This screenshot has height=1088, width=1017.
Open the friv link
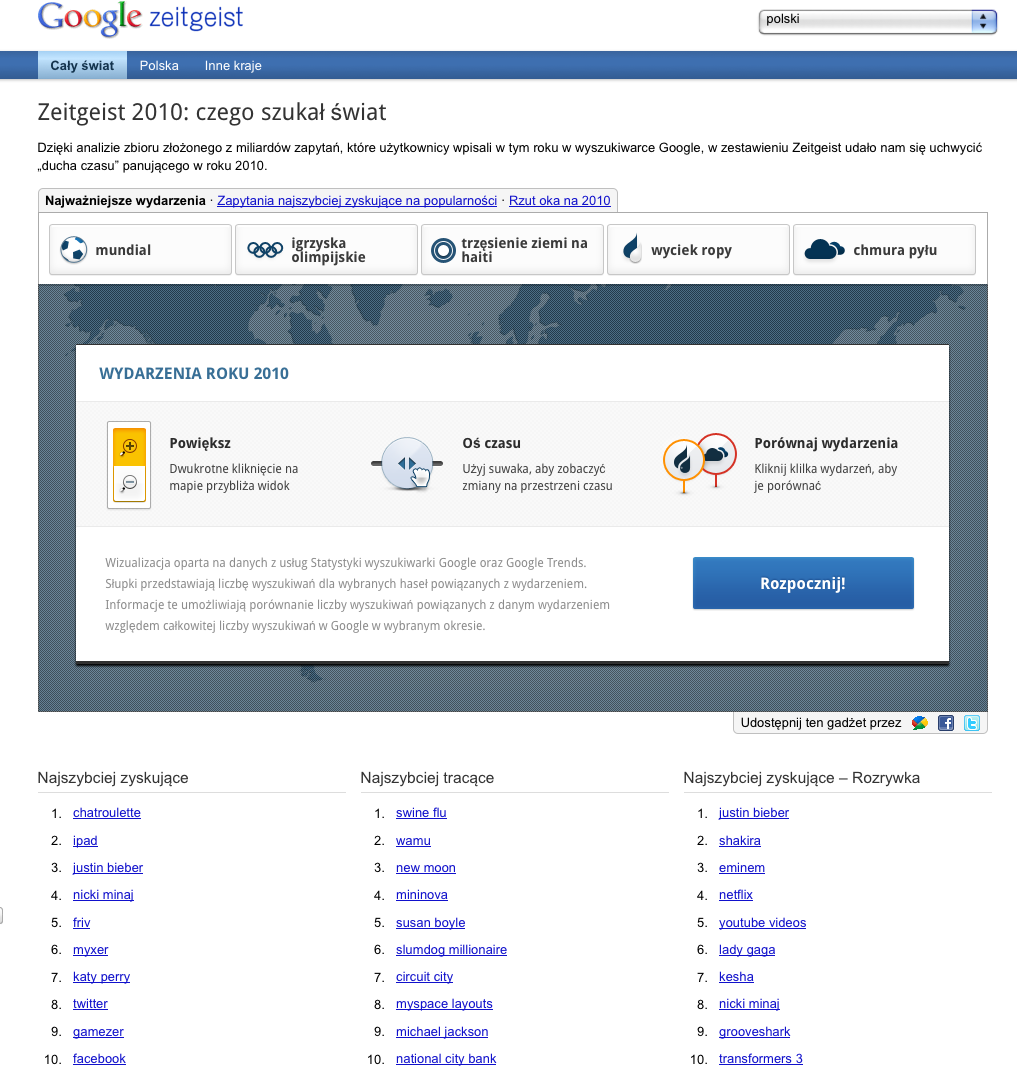81,922
